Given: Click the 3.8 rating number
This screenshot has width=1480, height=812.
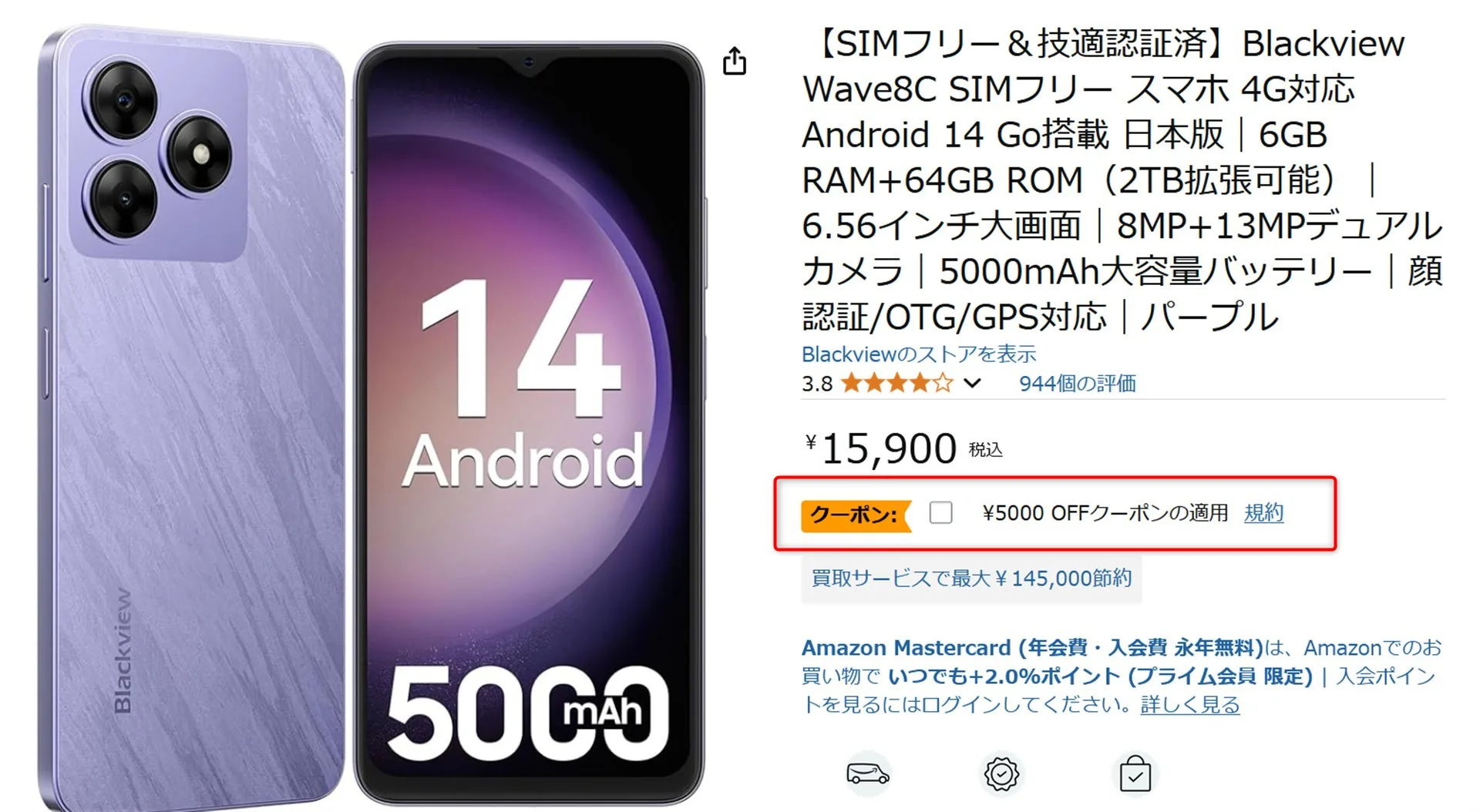Looking at the screenshot, I should click(x=817, y=384).
